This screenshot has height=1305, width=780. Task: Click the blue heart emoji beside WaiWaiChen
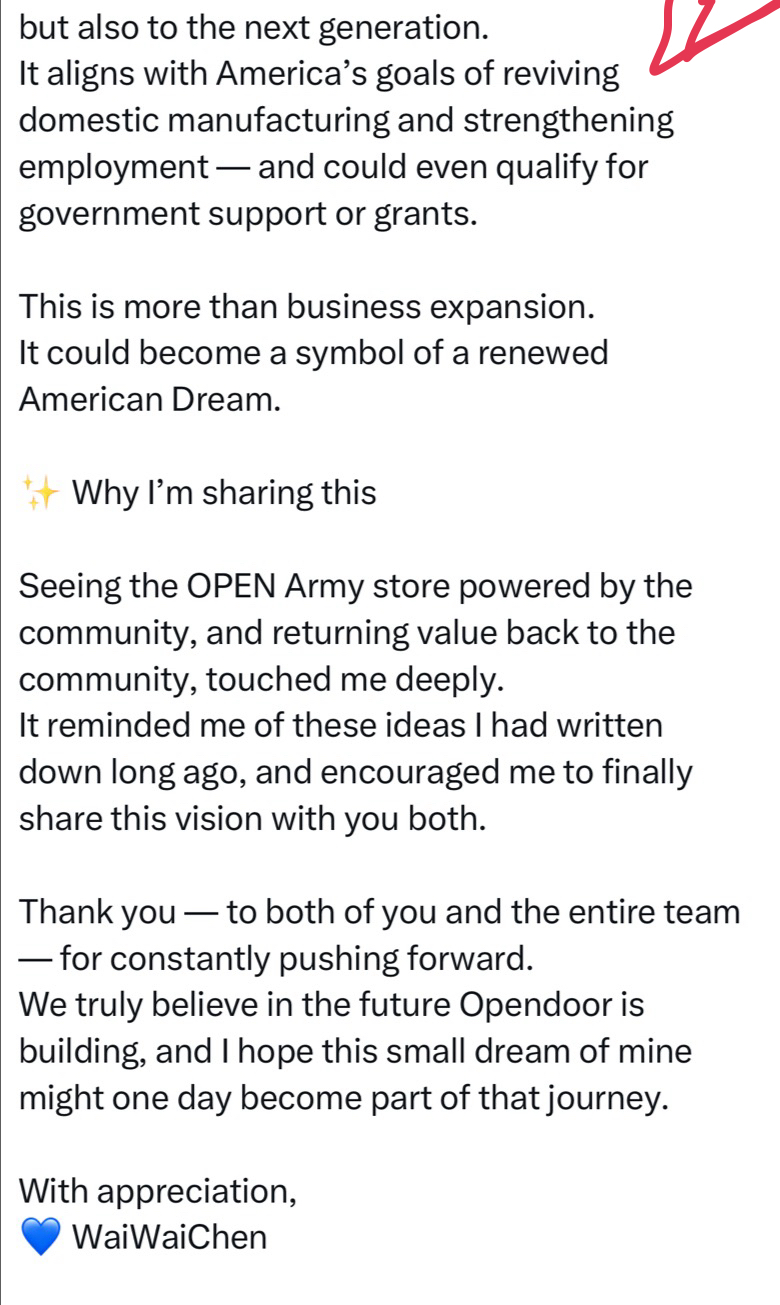pos(42,1238)
